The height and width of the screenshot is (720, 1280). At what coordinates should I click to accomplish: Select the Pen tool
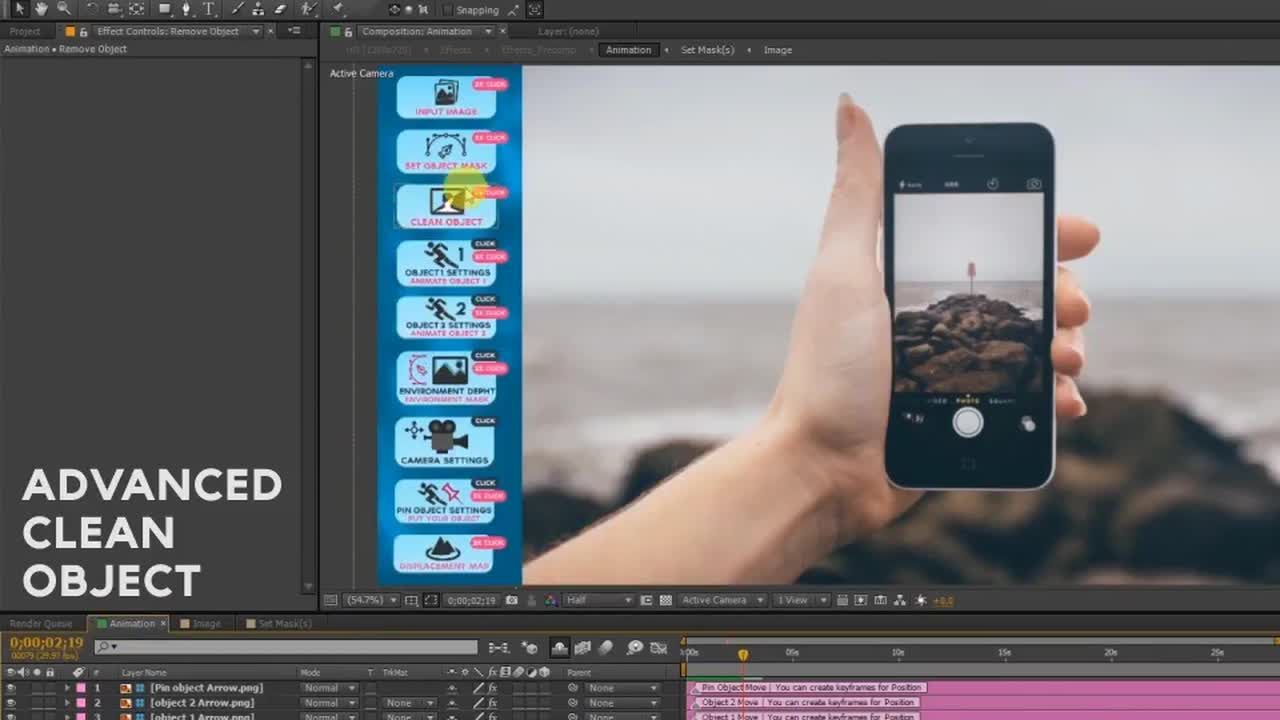coord(187,9)
